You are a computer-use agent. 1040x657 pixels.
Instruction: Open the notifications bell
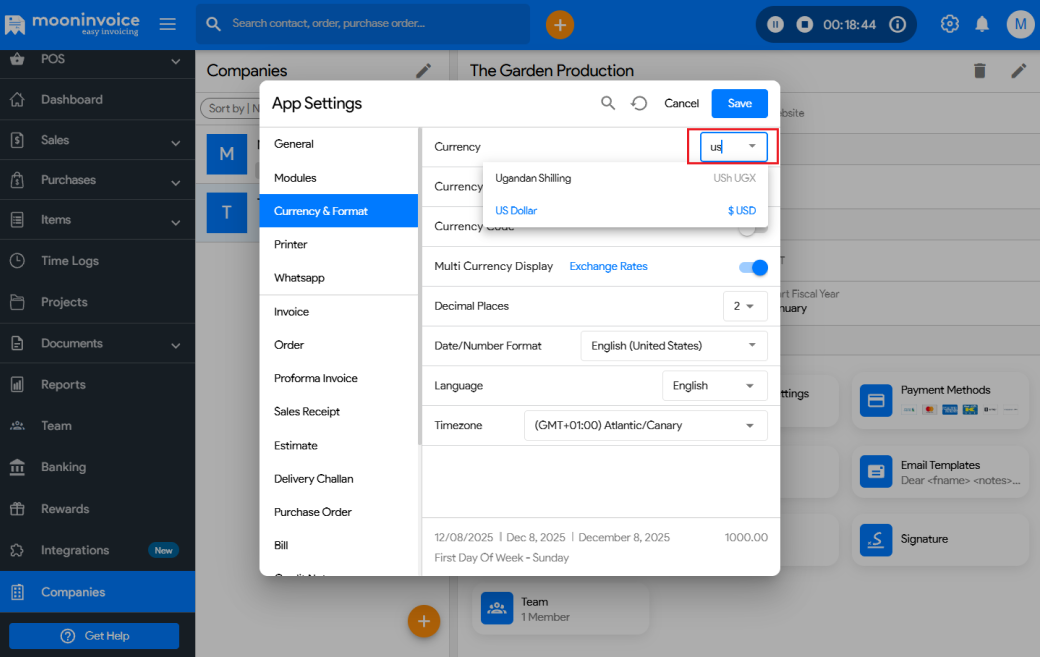tap(982, 24)
